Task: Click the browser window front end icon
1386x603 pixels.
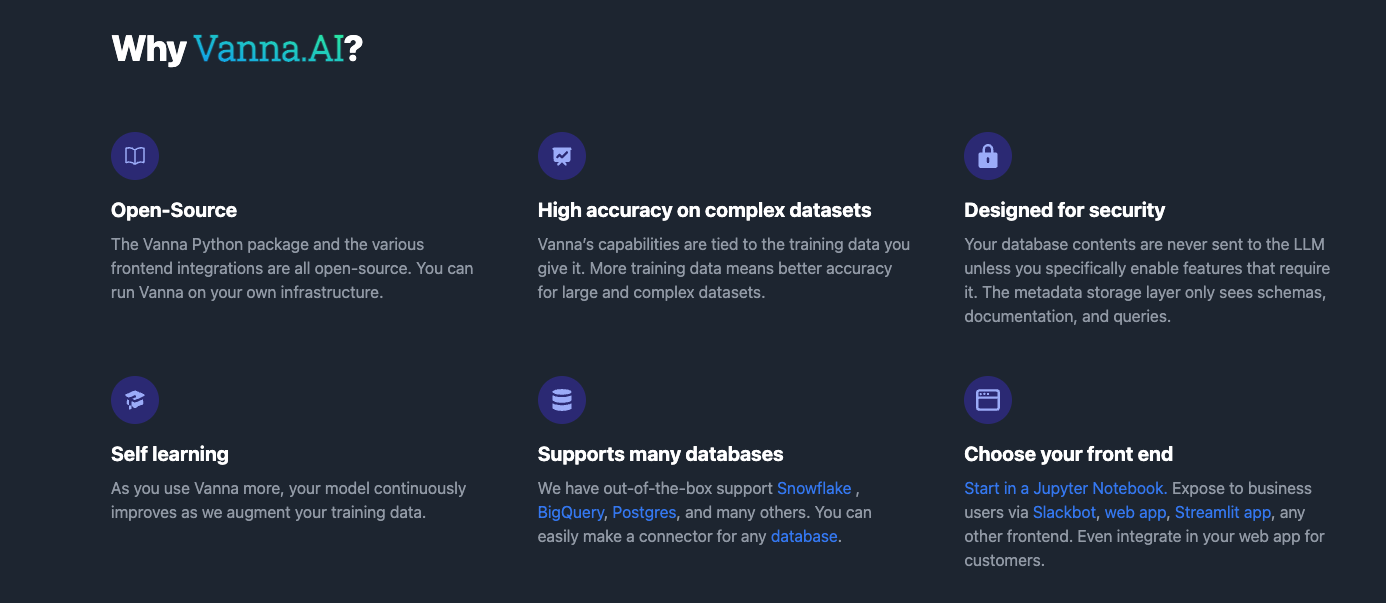Action: tap(988, 400)
